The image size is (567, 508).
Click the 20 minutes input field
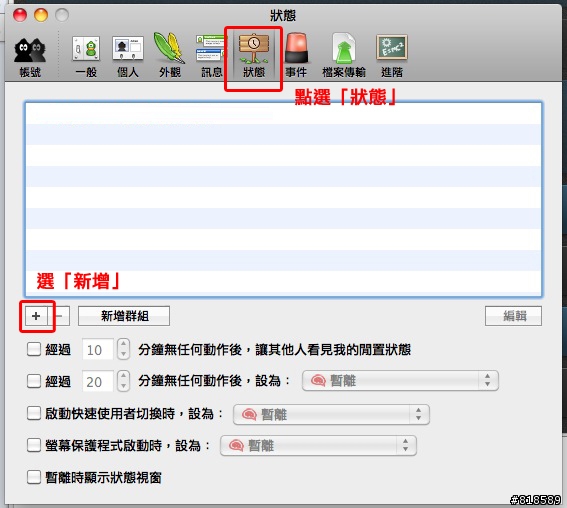pos(98,381)
